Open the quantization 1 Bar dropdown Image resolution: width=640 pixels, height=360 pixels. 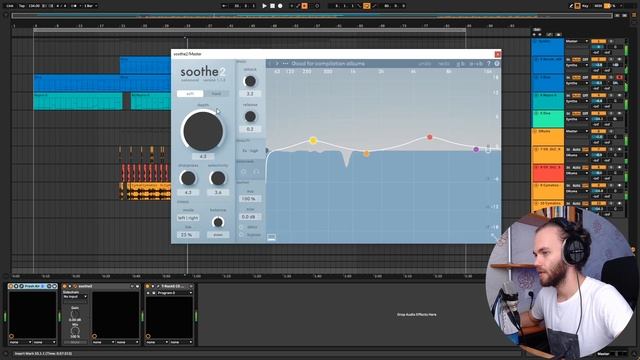pyautogui.click(x=91, y=6)
